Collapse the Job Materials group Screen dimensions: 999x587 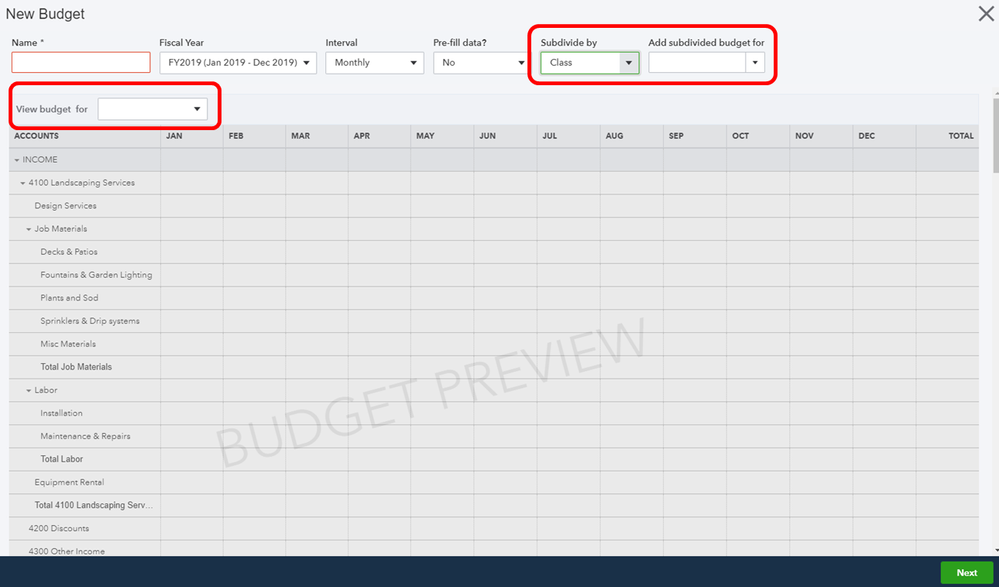coord(29,229)
